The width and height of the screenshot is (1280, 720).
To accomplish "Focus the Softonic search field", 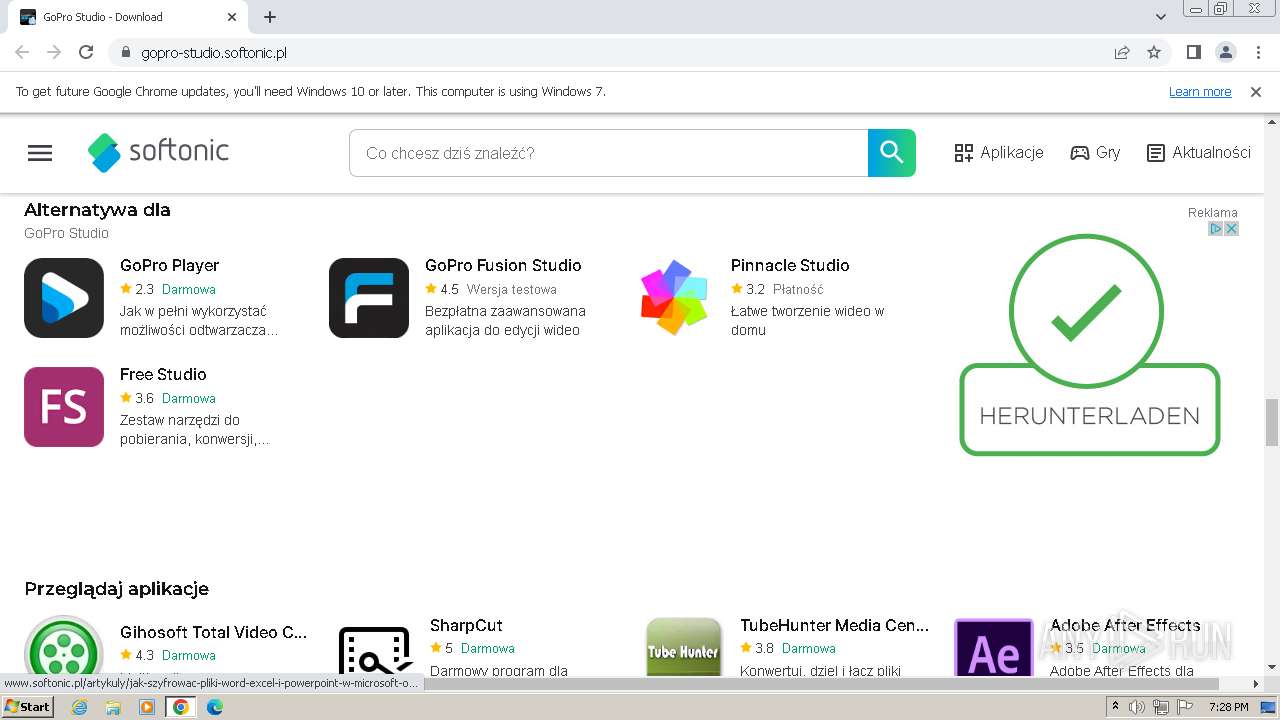I will pyautogui.click(x=608, y=153).
